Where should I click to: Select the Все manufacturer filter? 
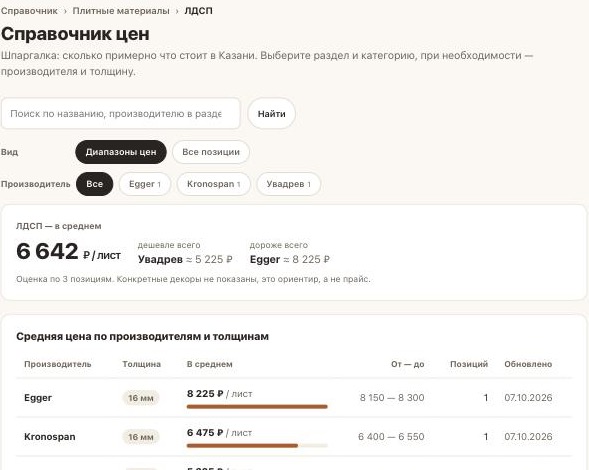[x=94, y=184]
